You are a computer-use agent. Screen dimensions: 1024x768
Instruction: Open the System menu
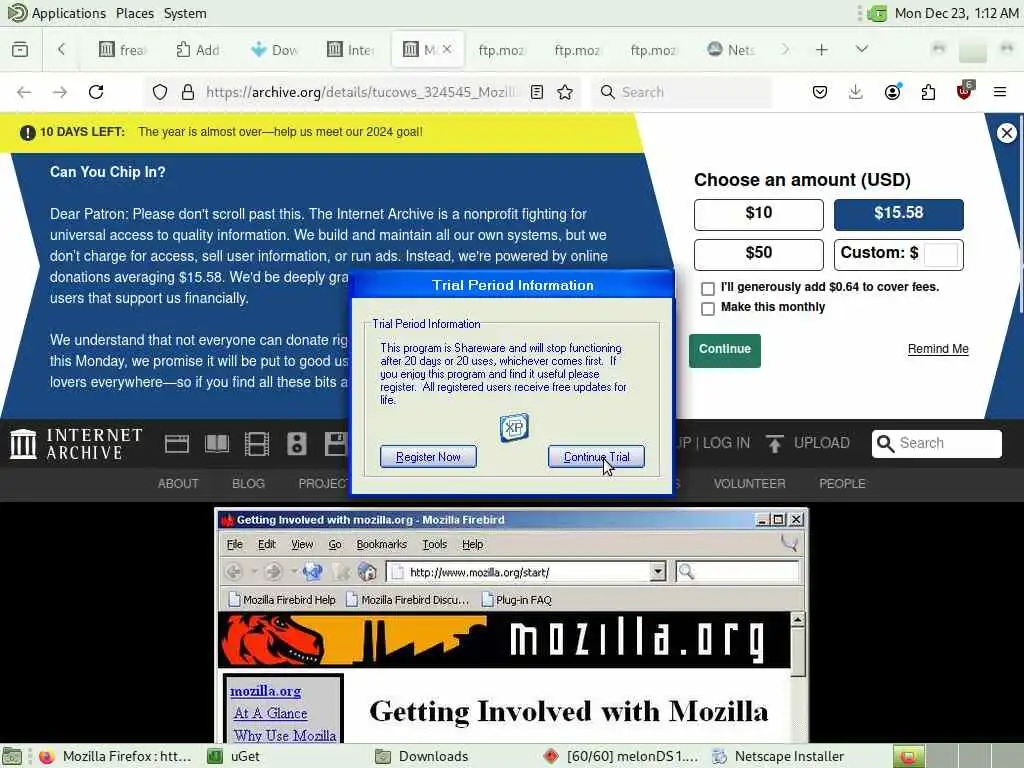(185, 13)
